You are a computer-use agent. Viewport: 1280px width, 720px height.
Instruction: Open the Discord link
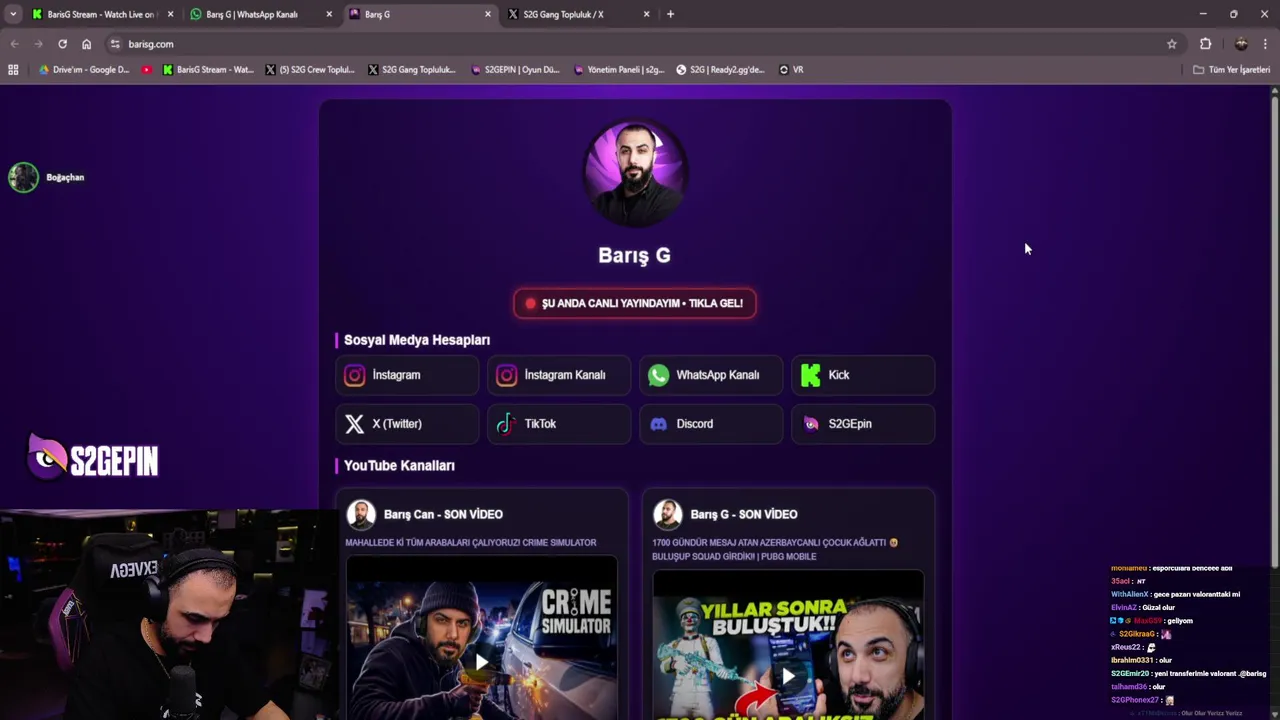tap(711, 424)
